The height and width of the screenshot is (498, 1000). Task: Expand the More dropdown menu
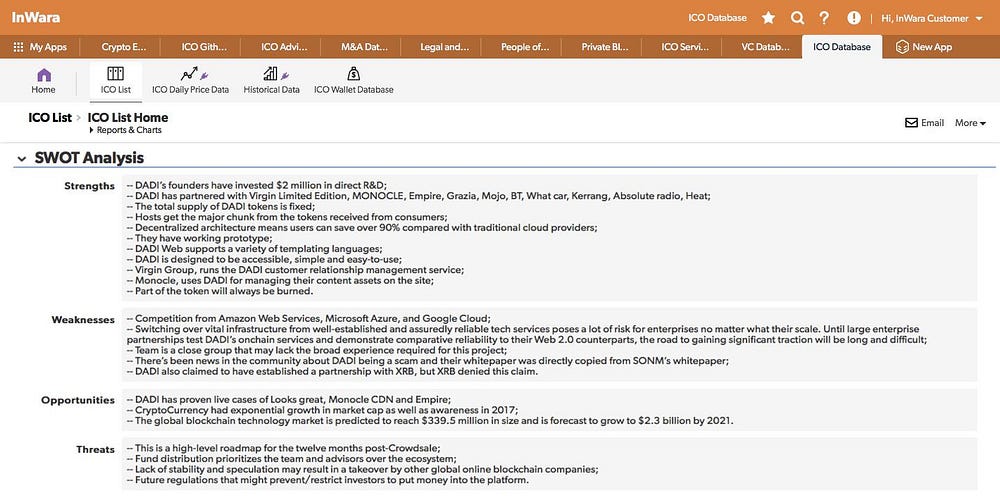pyautogui.click(x=970, y=122)
